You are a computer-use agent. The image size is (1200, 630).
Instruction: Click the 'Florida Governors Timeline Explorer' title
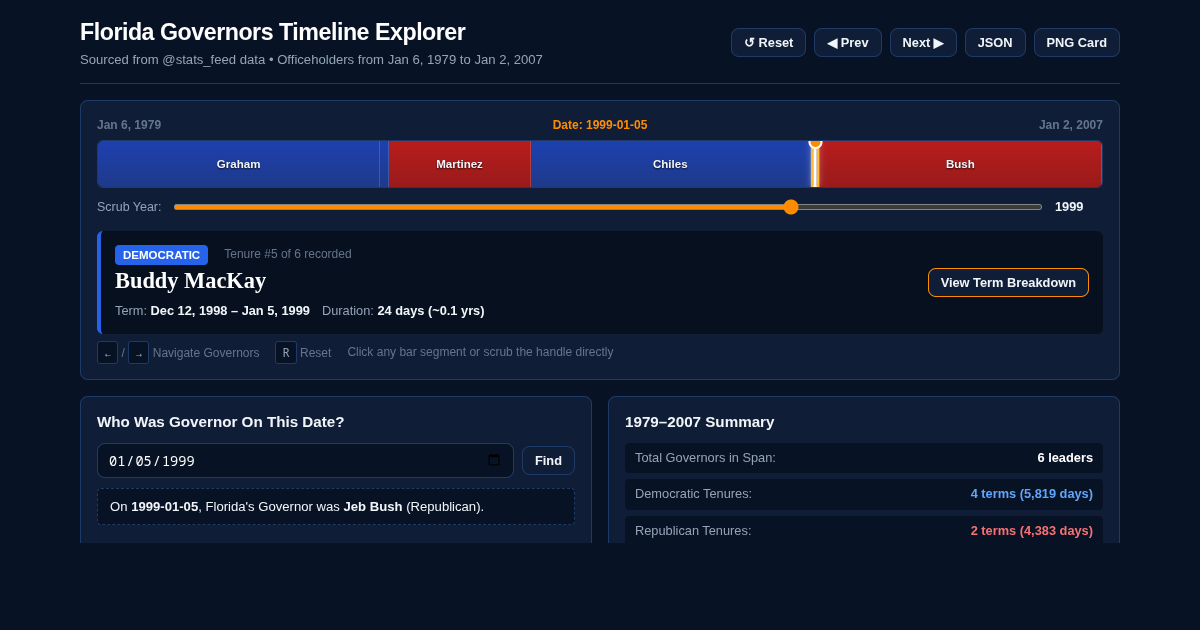(x=272, y=32)
